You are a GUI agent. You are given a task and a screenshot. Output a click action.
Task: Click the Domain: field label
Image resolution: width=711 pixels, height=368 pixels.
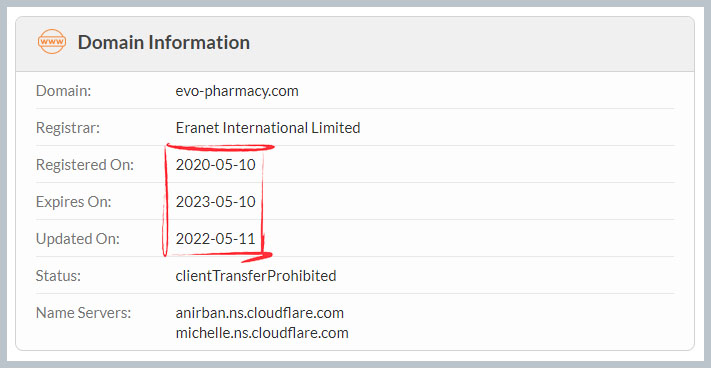(x=64, y=91)
